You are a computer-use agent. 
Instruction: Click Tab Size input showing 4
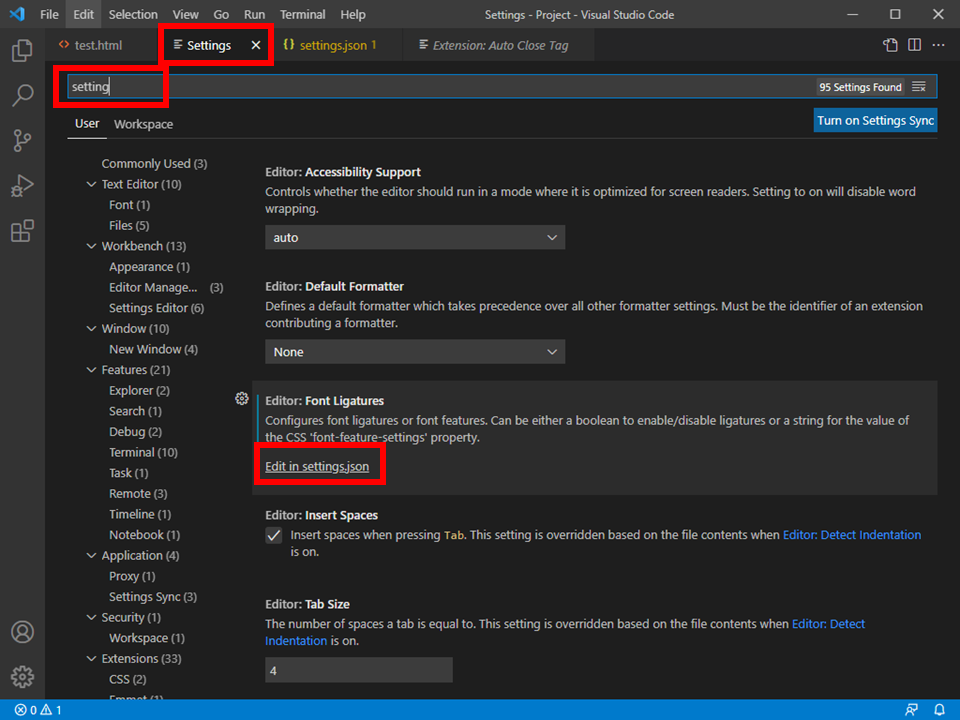(359, 670)
